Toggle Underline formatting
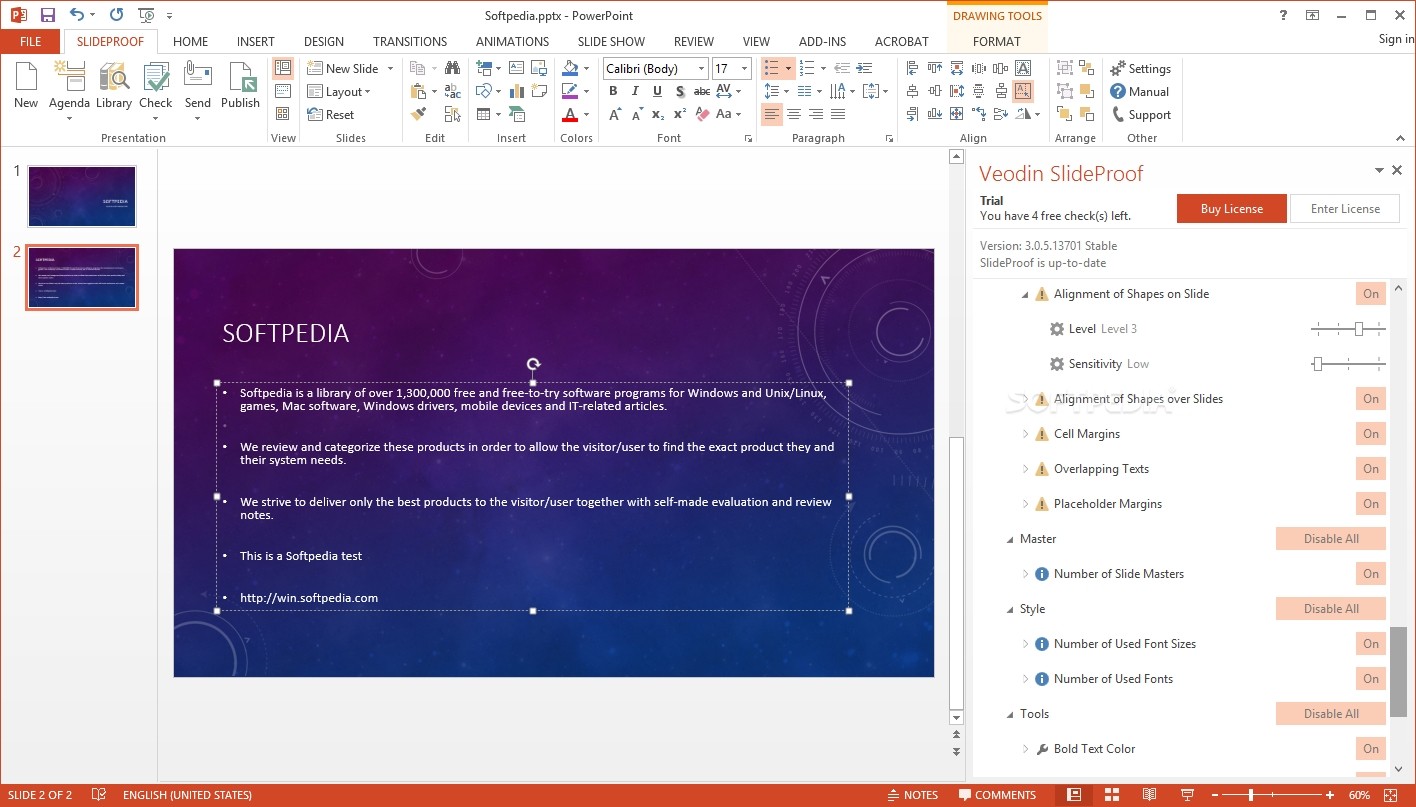Image resolution: width=1416 pixels, height=807 pixels. (x=657, y=91)
